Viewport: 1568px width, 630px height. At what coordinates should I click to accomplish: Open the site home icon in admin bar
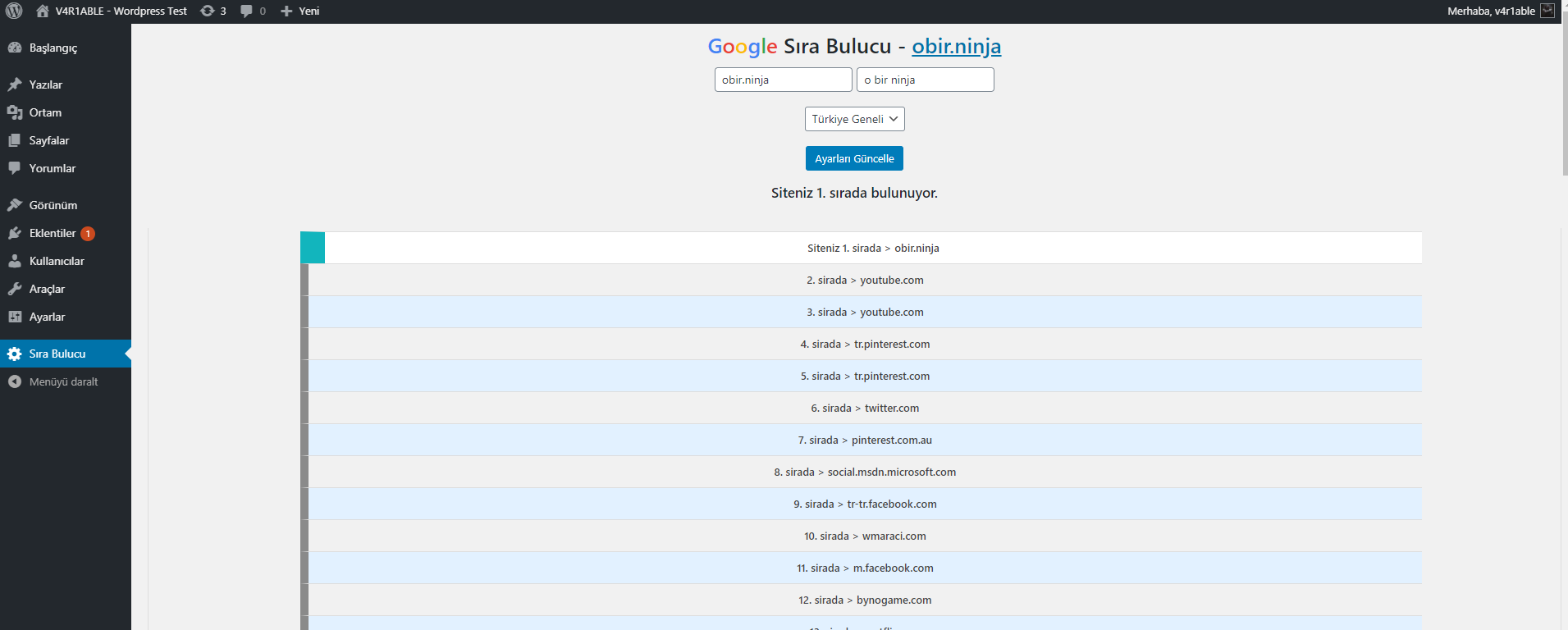pos(43,11)
